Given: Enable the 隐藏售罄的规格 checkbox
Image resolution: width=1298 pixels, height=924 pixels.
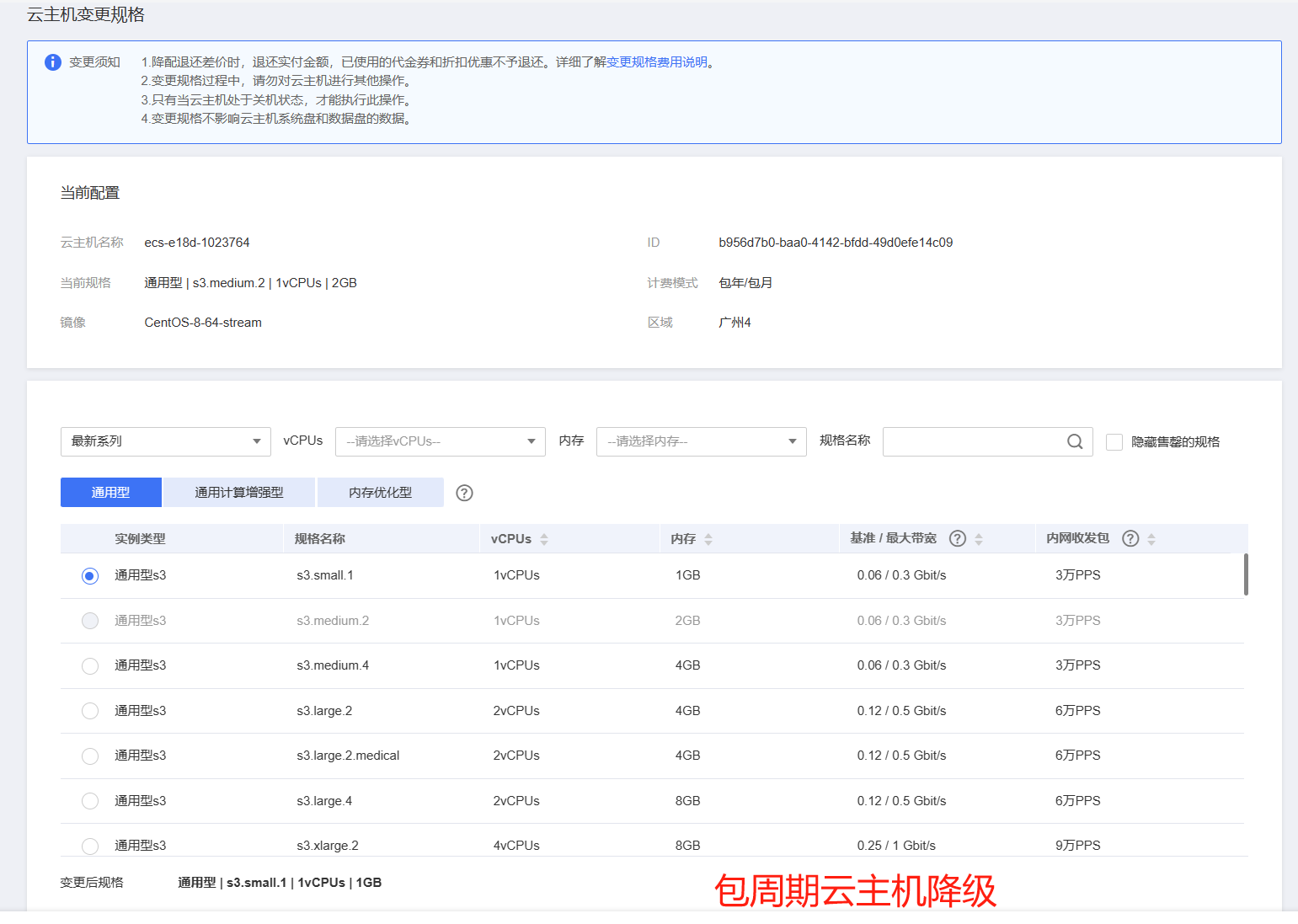Looking at the screenshot, I should click(1114, 442).
